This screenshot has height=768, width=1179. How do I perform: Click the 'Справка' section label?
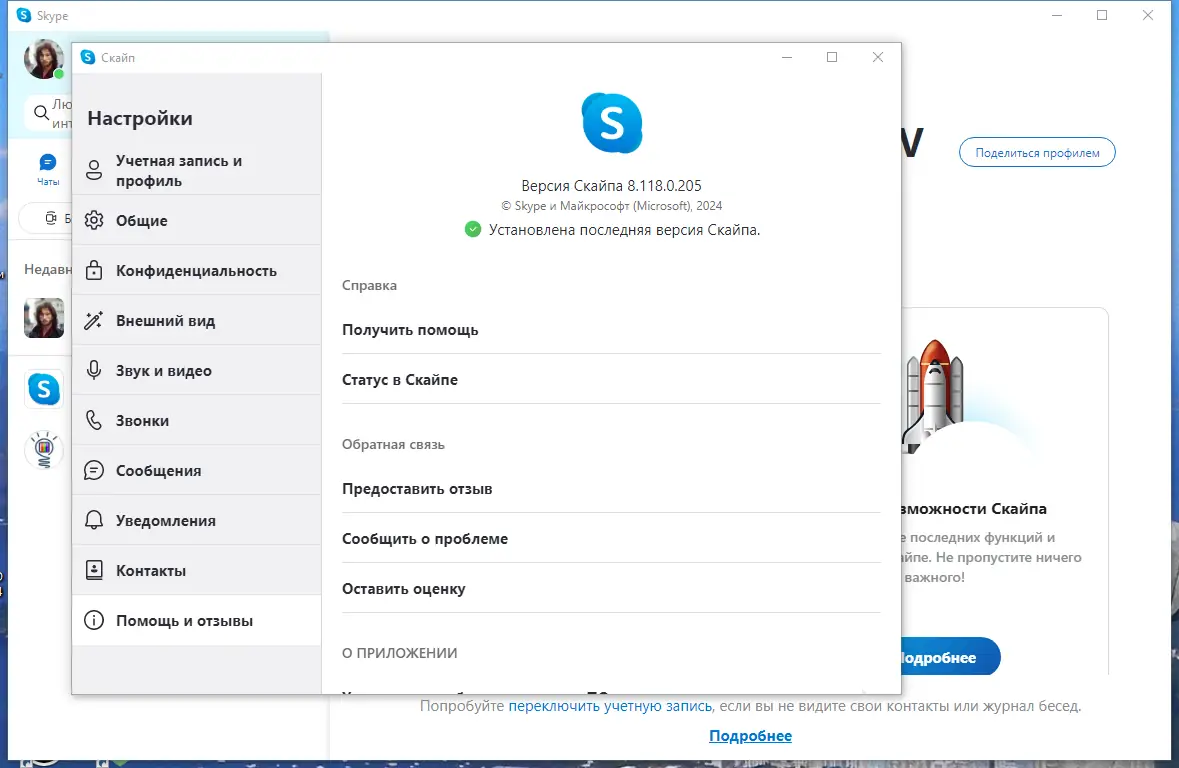click(369, 285)
